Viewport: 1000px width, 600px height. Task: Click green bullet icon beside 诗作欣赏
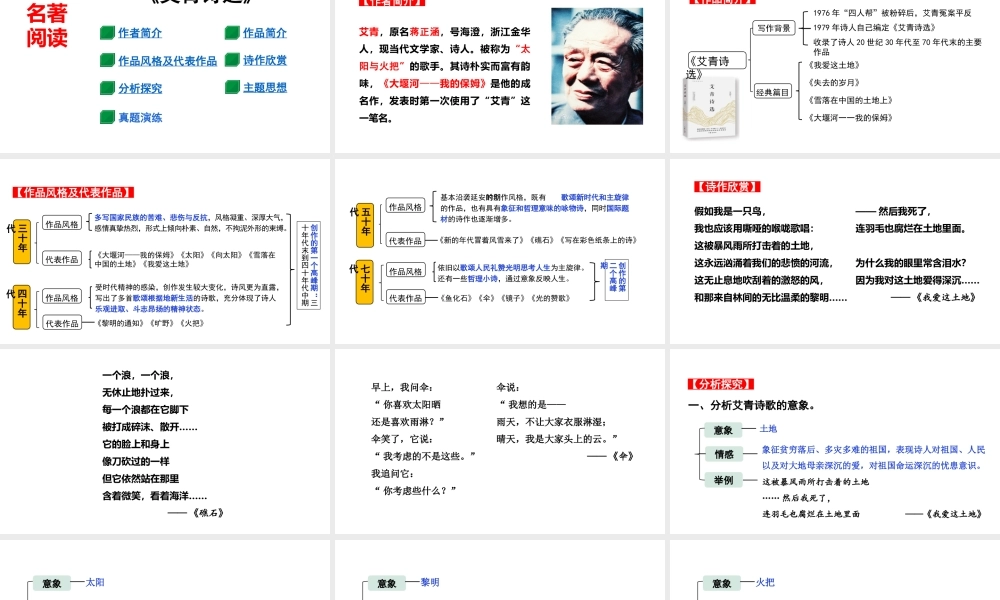point(232,60)
